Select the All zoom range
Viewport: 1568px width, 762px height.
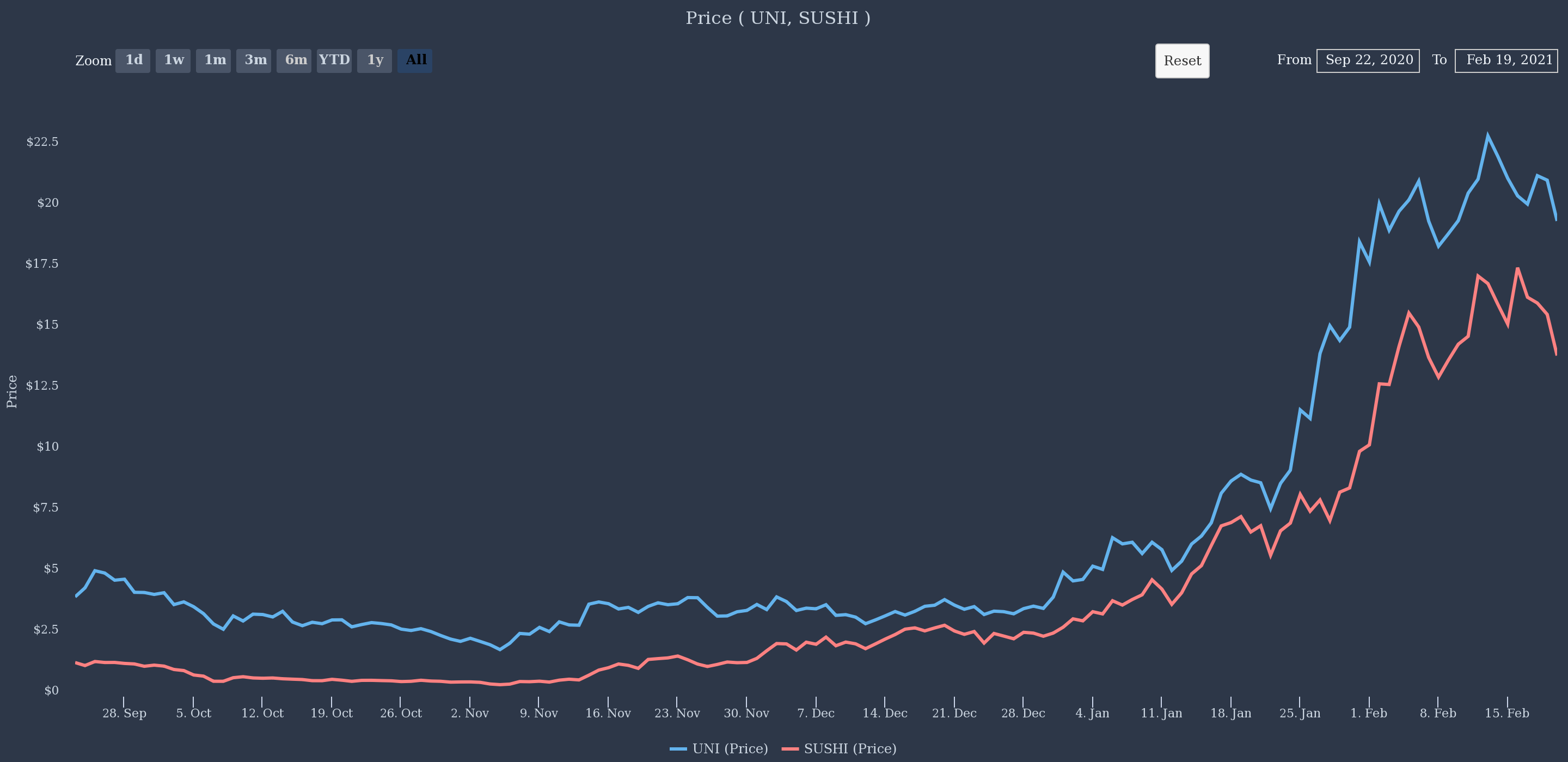click(x=415, y=60)
